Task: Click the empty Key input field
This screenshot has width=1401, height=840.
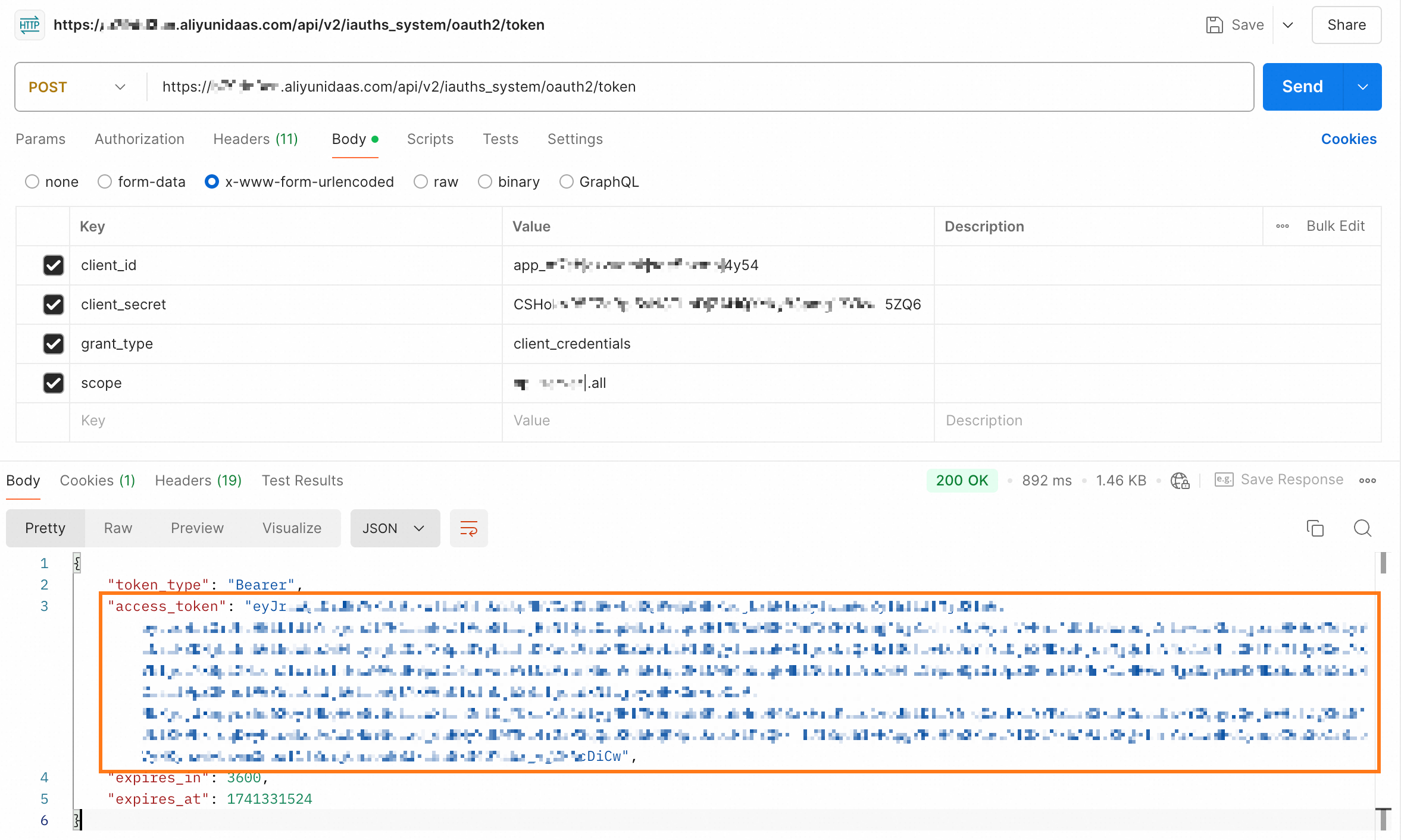Action: click(286, 421)
